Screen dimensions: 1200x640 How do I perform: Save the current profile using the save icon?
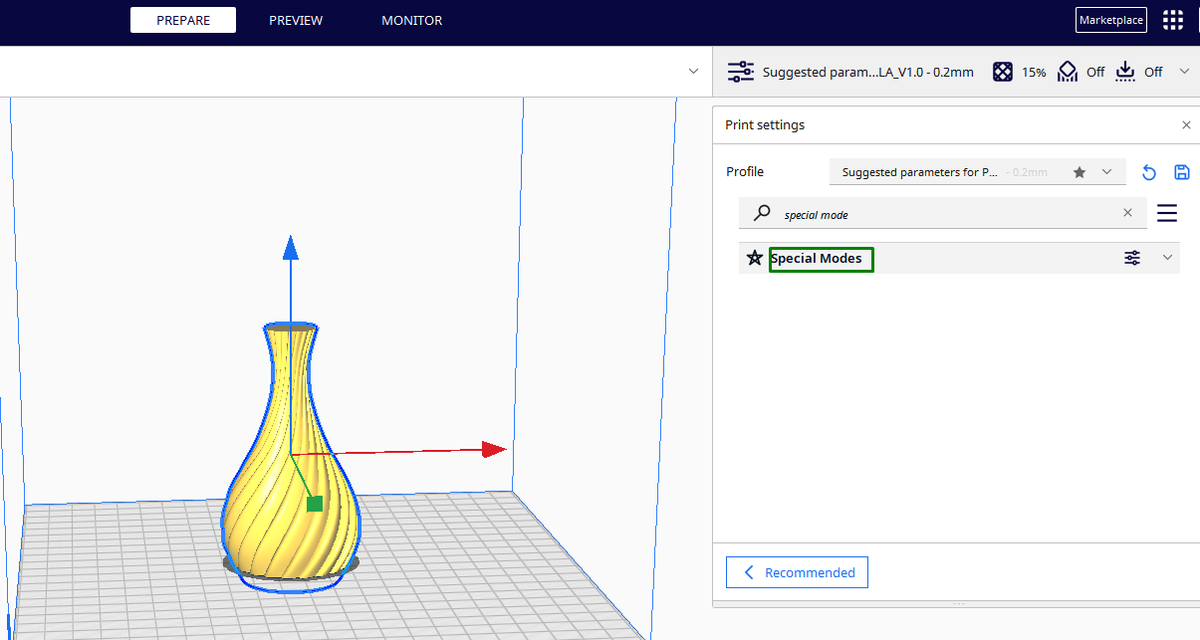pos(1180,172)
